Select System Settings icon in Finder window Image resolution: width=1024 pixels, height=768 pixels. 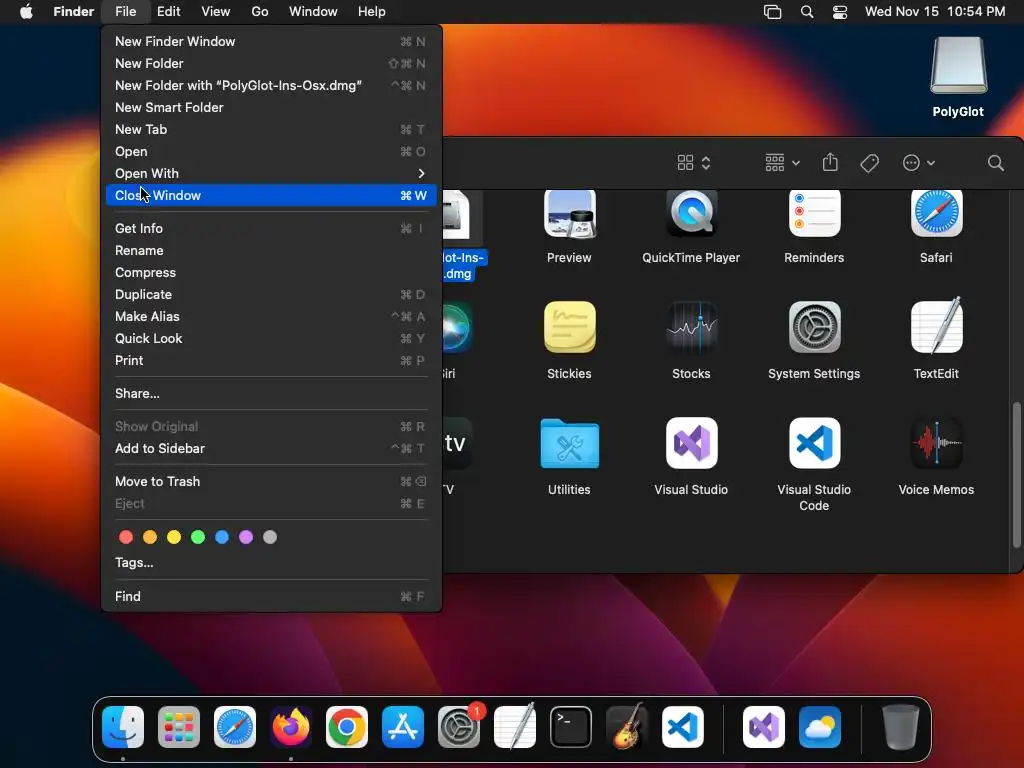(x=814, y=327)
